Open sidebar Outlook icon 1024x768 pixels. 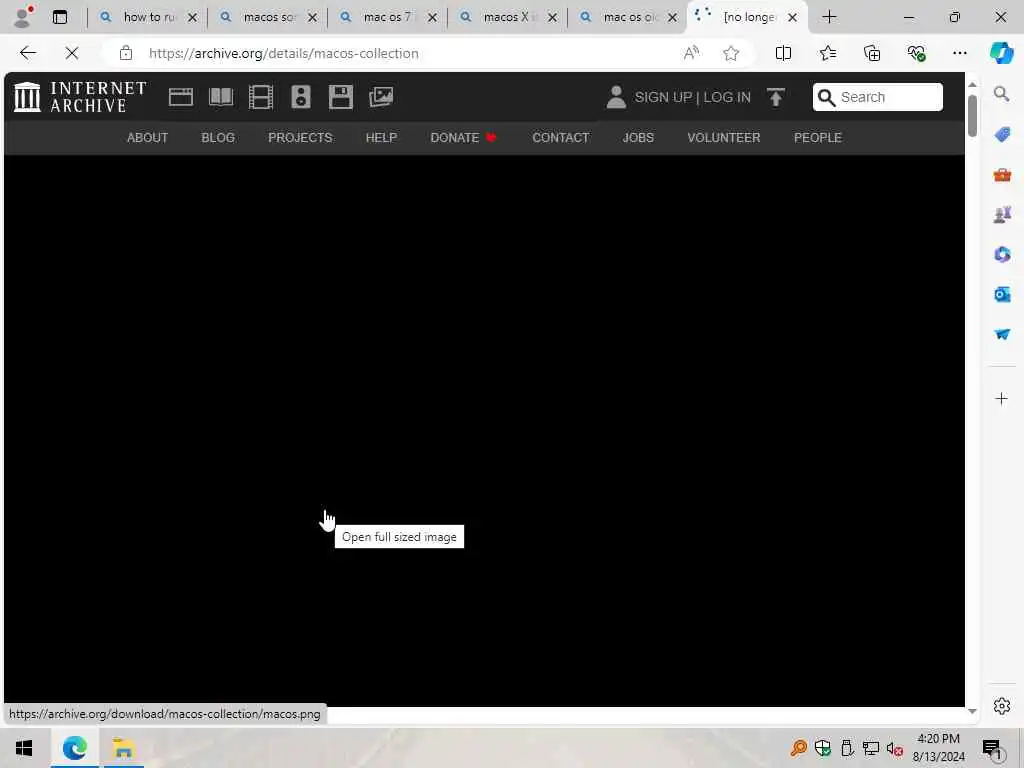pos(1001,295)
